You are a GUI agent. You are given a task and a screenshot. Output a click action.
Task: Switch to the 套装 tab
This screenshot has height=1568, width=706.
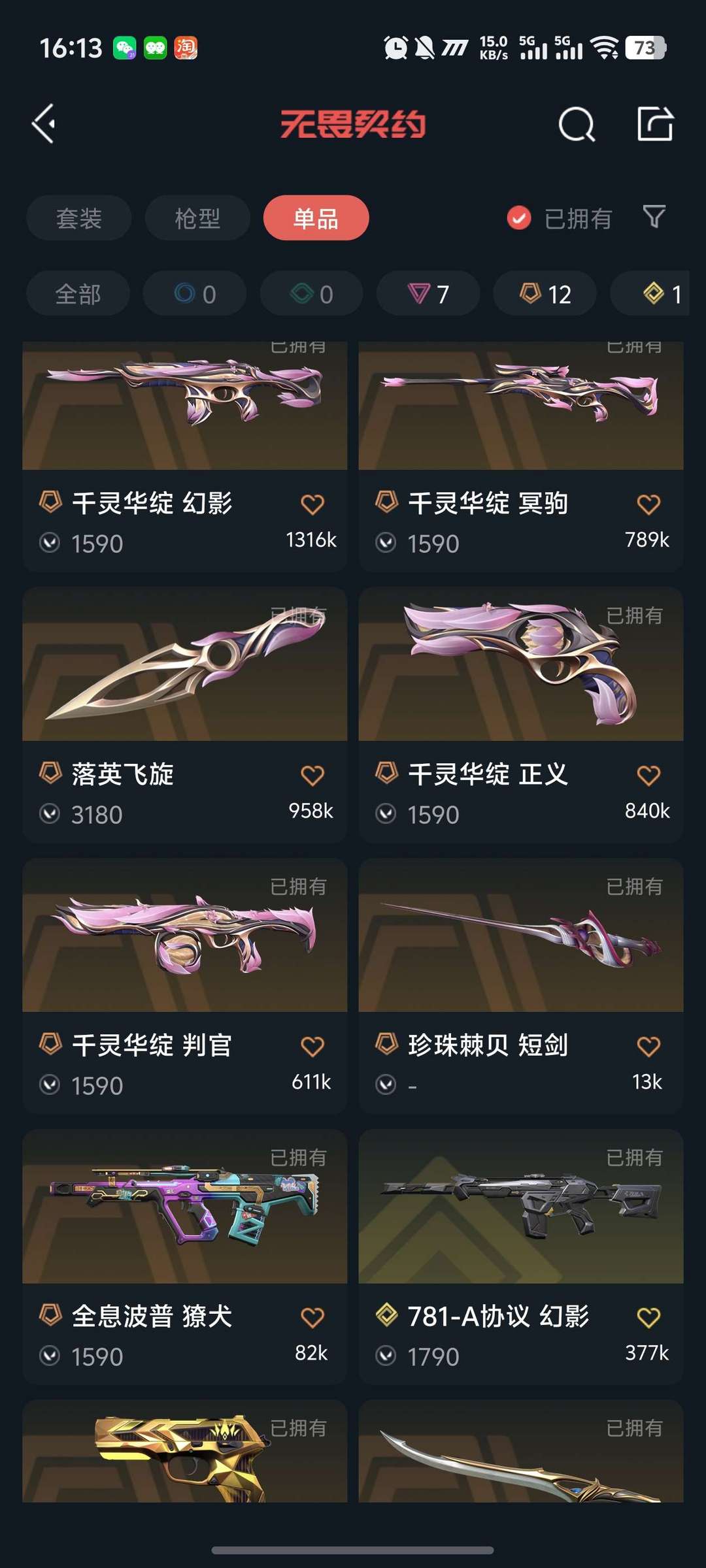coord(79,218)
